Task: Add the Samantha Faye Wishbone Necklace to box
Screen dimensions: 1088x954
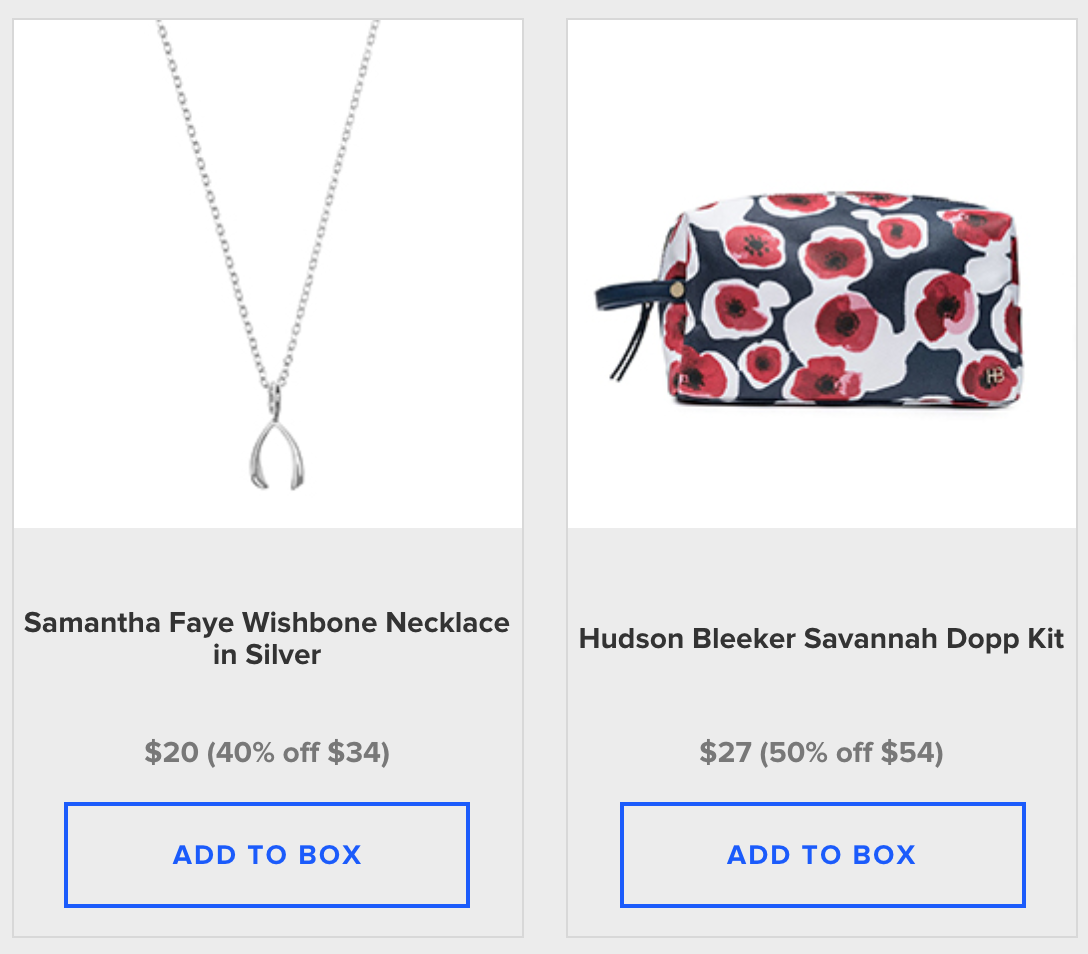Action: 267,855
